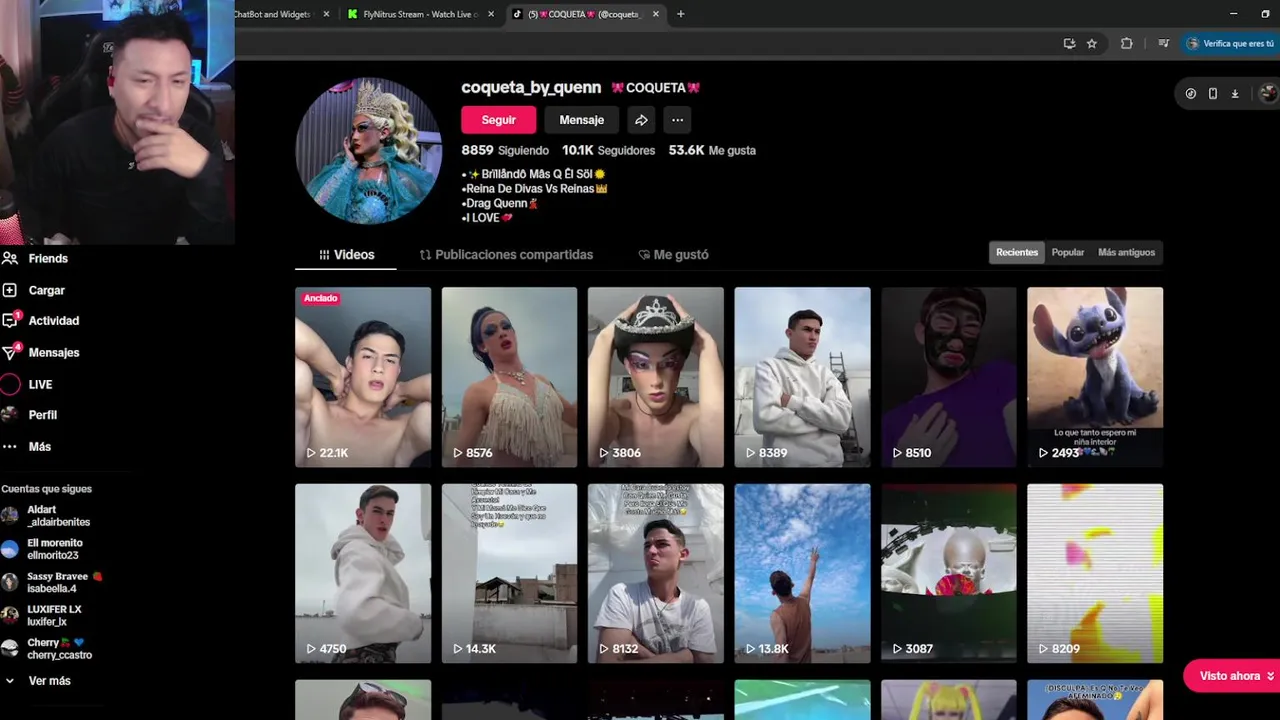Image resolution: width=1280 pixels, height=720 pixels.
Task: Click the Cuentas que sigues heading
Action: 47,489
